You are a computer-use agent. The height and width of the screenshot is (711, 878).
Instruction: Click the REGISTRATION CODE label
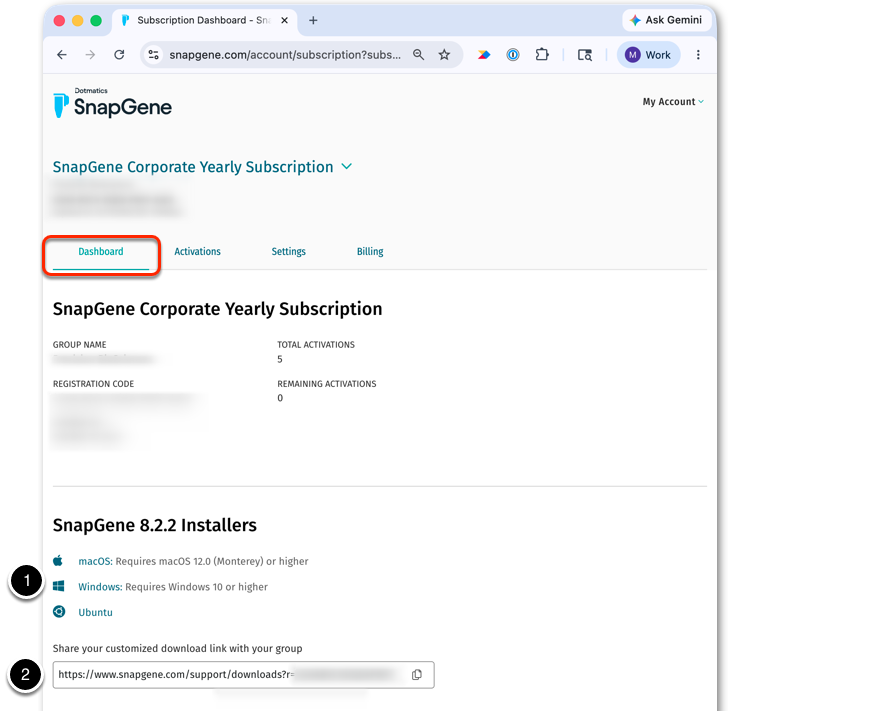(x=94, y=384)
